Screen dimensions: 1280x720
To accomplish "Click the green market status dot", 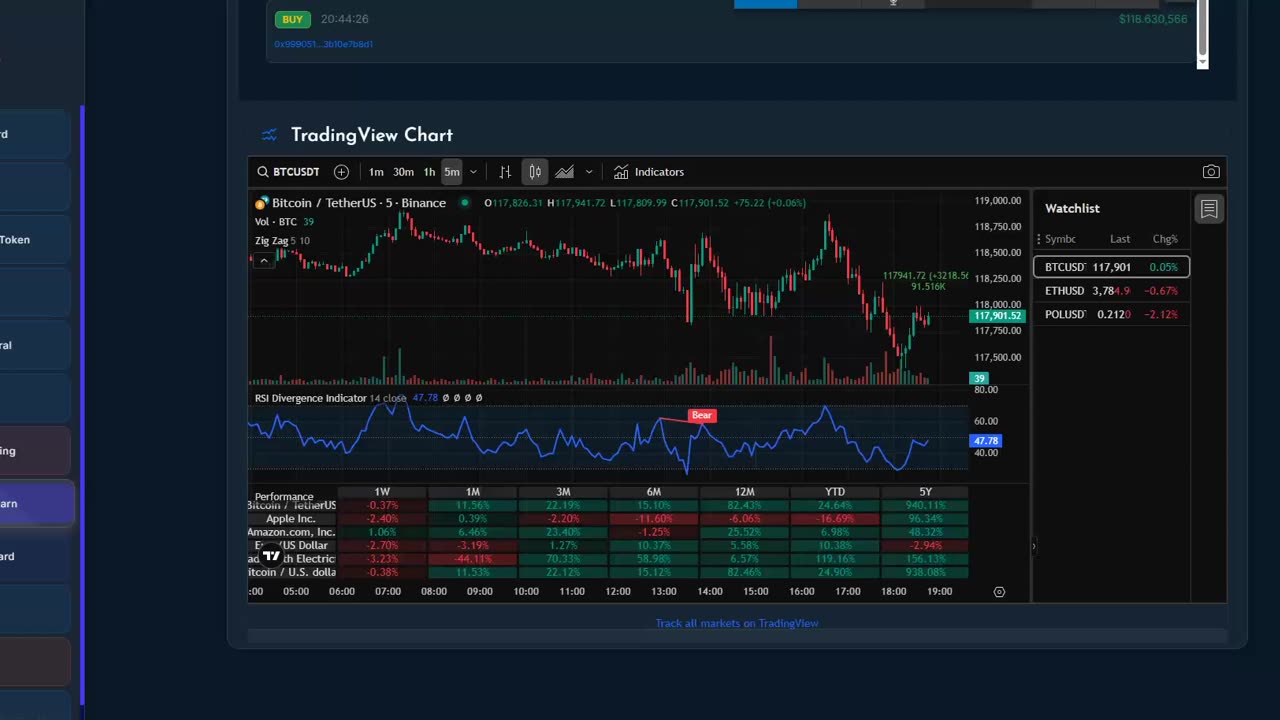I will 464,203.
